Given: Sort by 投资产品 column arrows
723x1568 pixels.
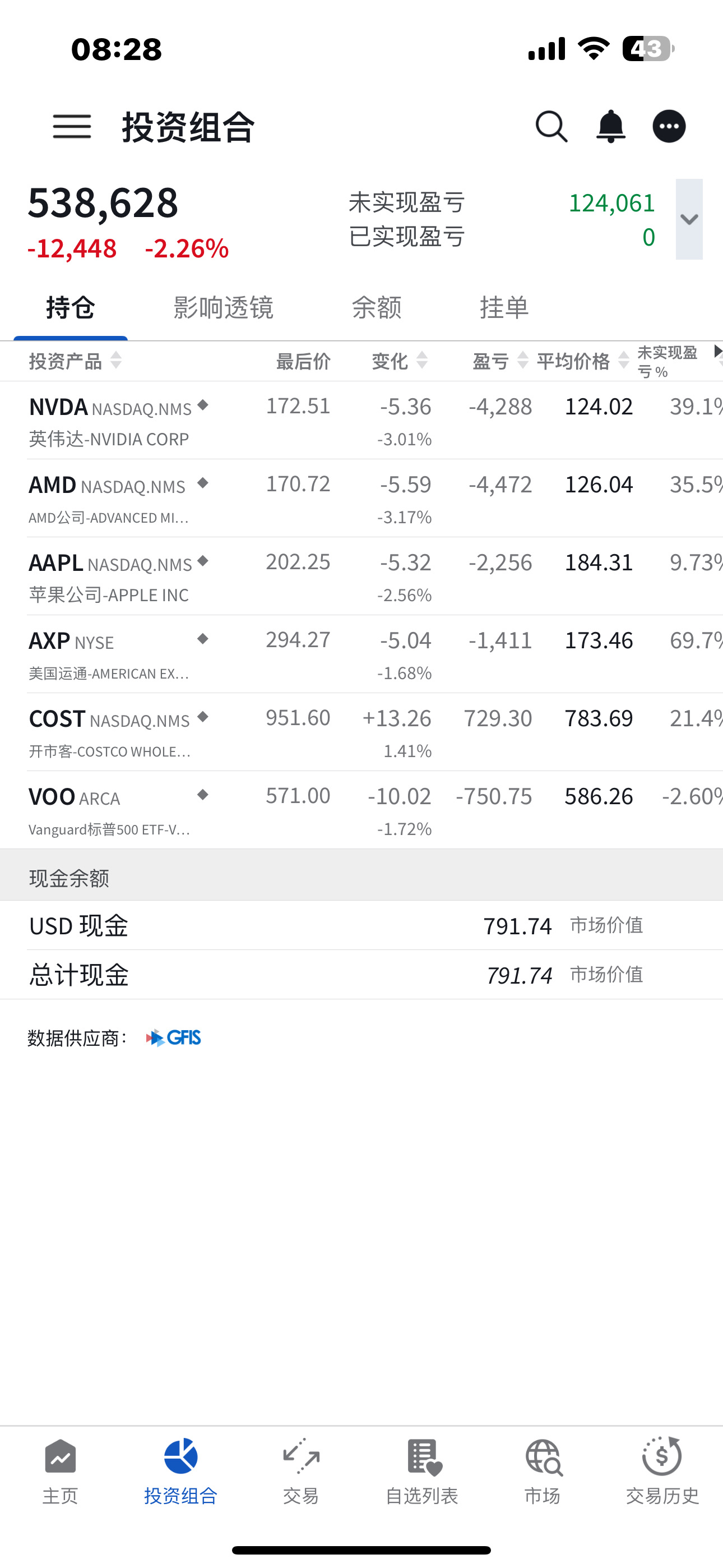Looking at the screenshot, I should (x=115, y=361).
